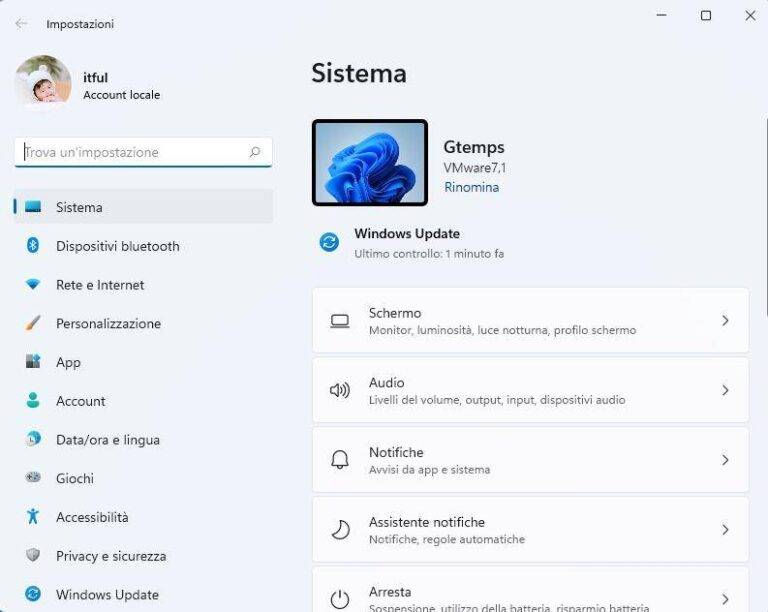Click the vertical scrollbar on the right edge
Viewport: 768px width, 612px height.
[x=766, y=218]
